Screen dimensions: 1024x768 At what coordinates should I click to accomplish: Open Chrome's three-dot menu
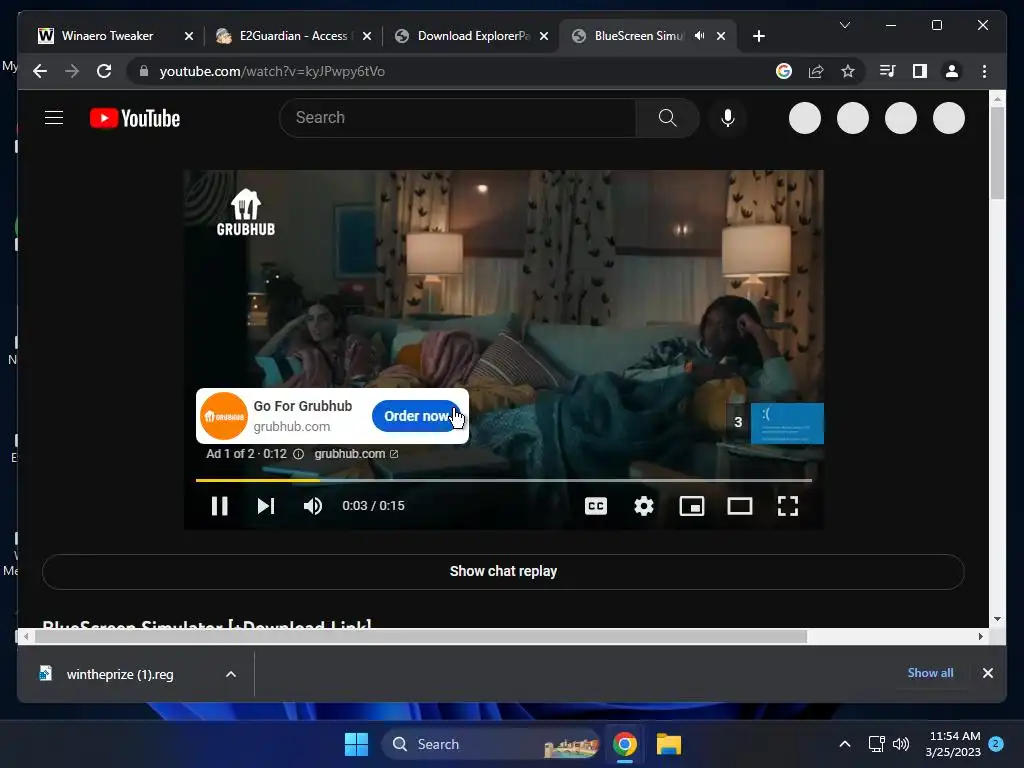pyautogui.click(x=984, y=71)
